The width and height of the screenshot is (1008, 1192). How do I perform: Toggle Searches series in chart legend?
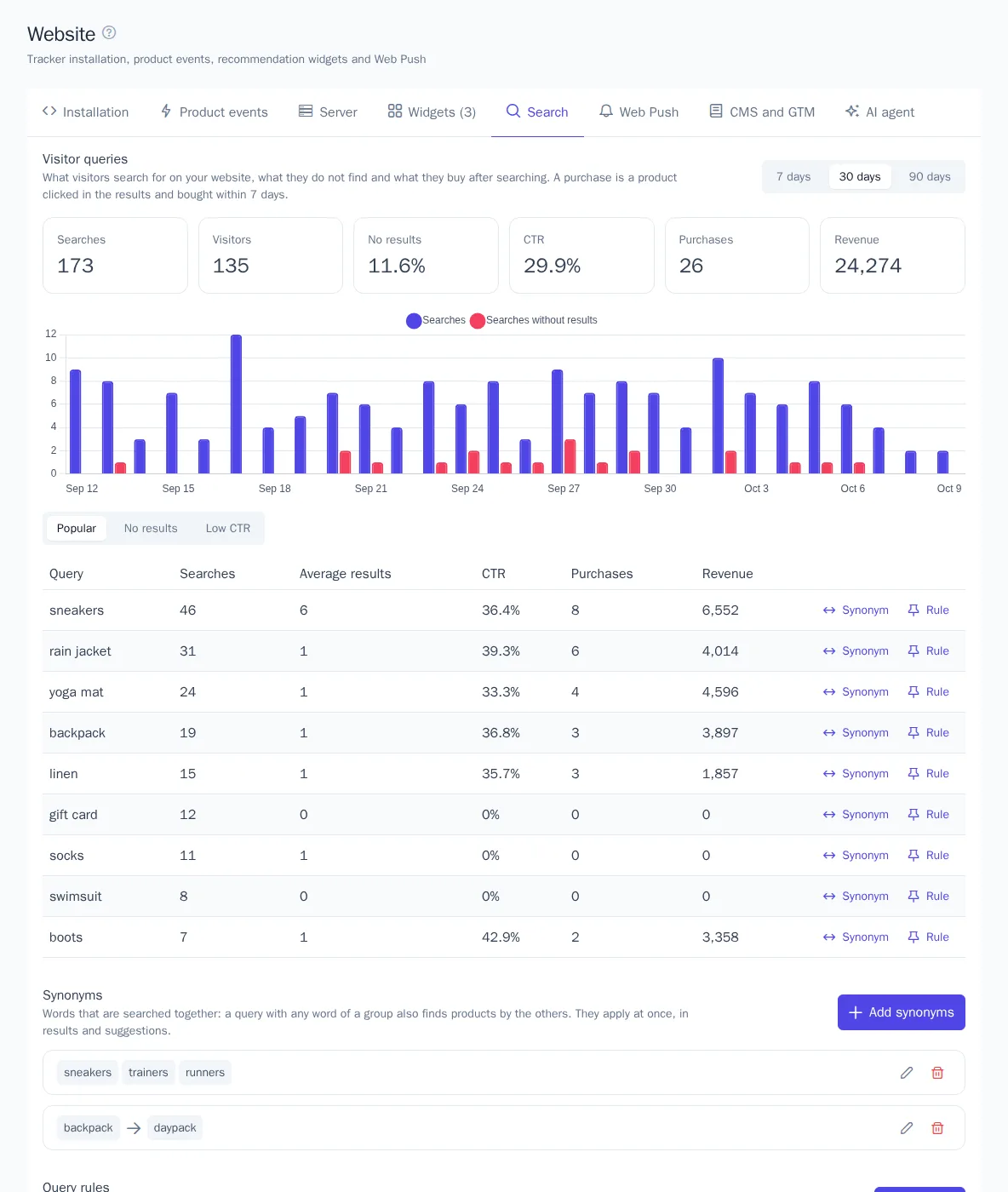[436, 320]
